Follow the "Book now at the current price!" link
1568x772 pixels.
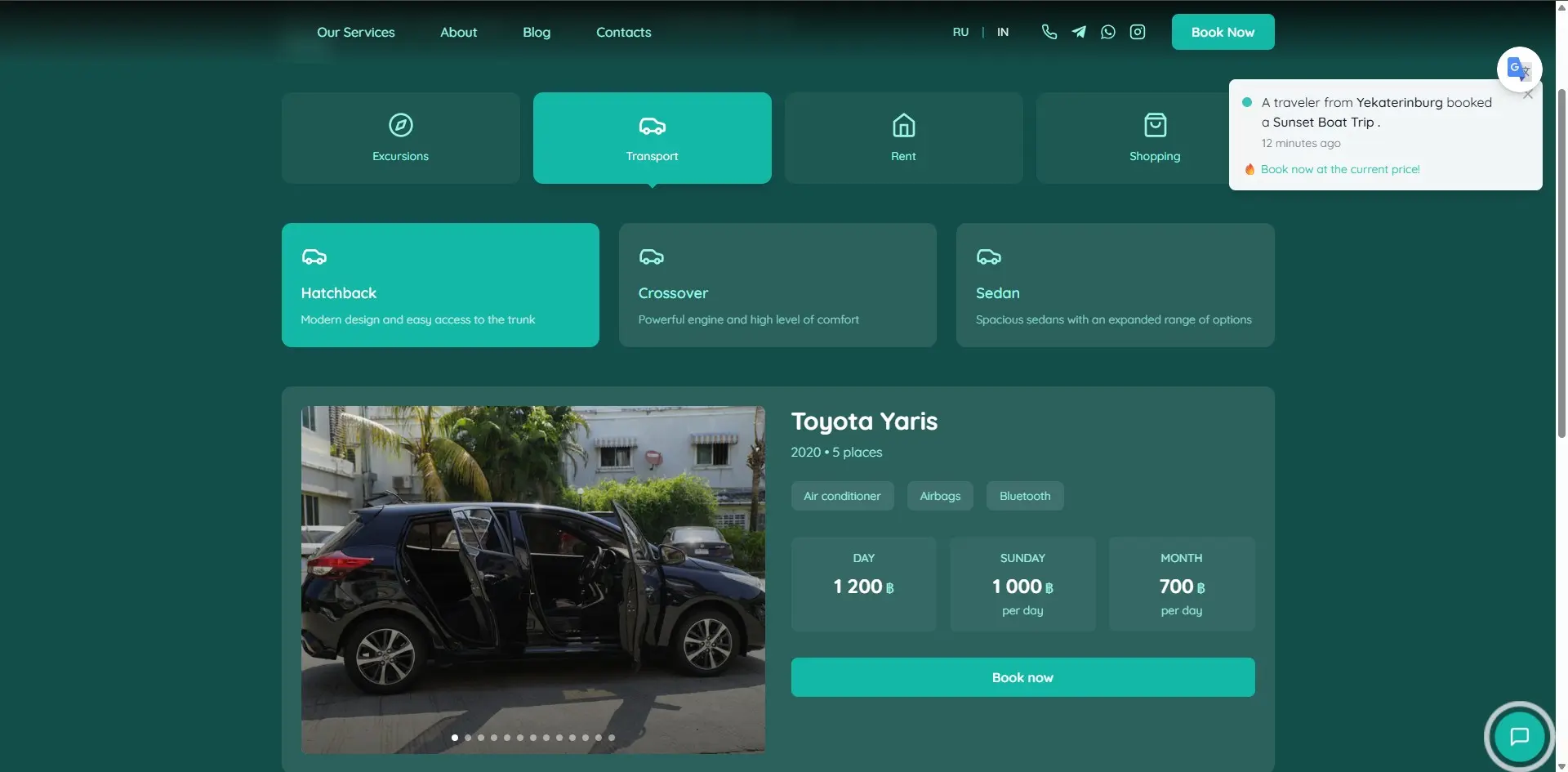tap(1340, 169)
